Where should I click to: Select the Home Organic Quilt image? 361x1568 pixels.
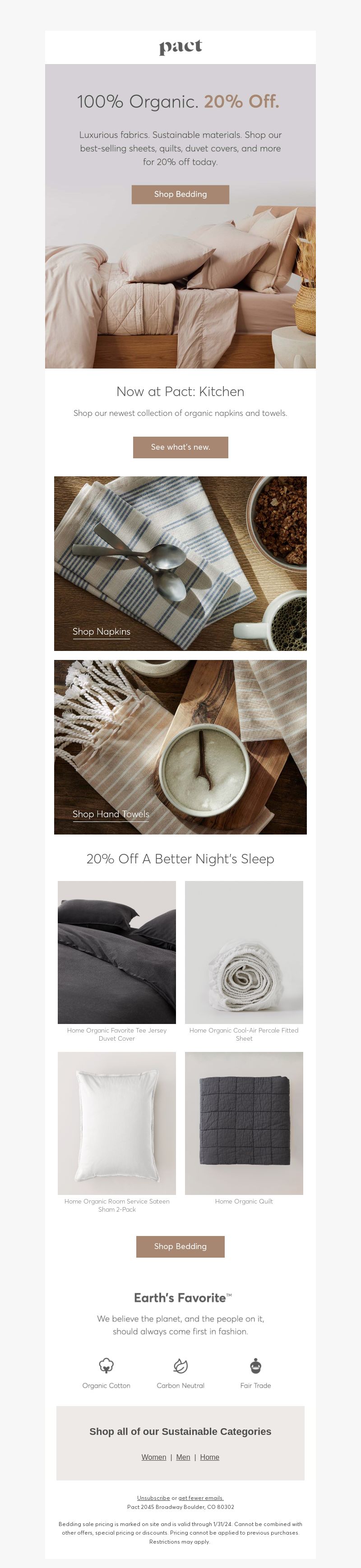pos(244,1123)
